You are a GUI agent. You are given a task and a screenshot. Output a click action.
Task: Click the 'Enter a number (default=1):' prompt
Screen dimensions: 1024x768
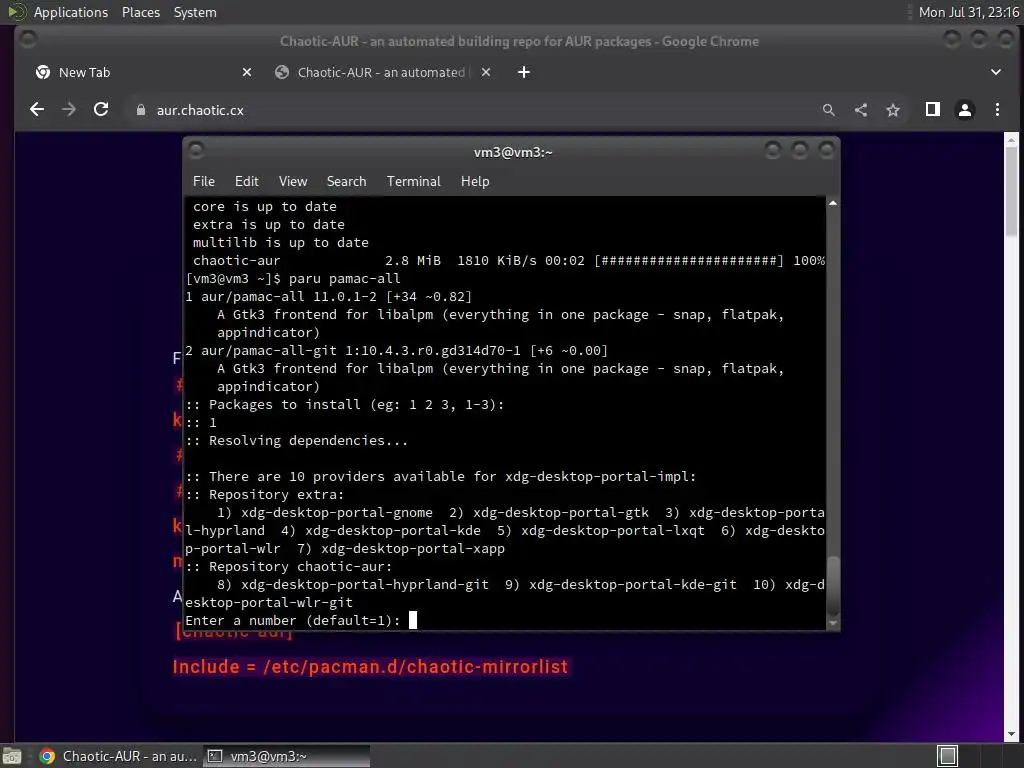pos(293,620)
